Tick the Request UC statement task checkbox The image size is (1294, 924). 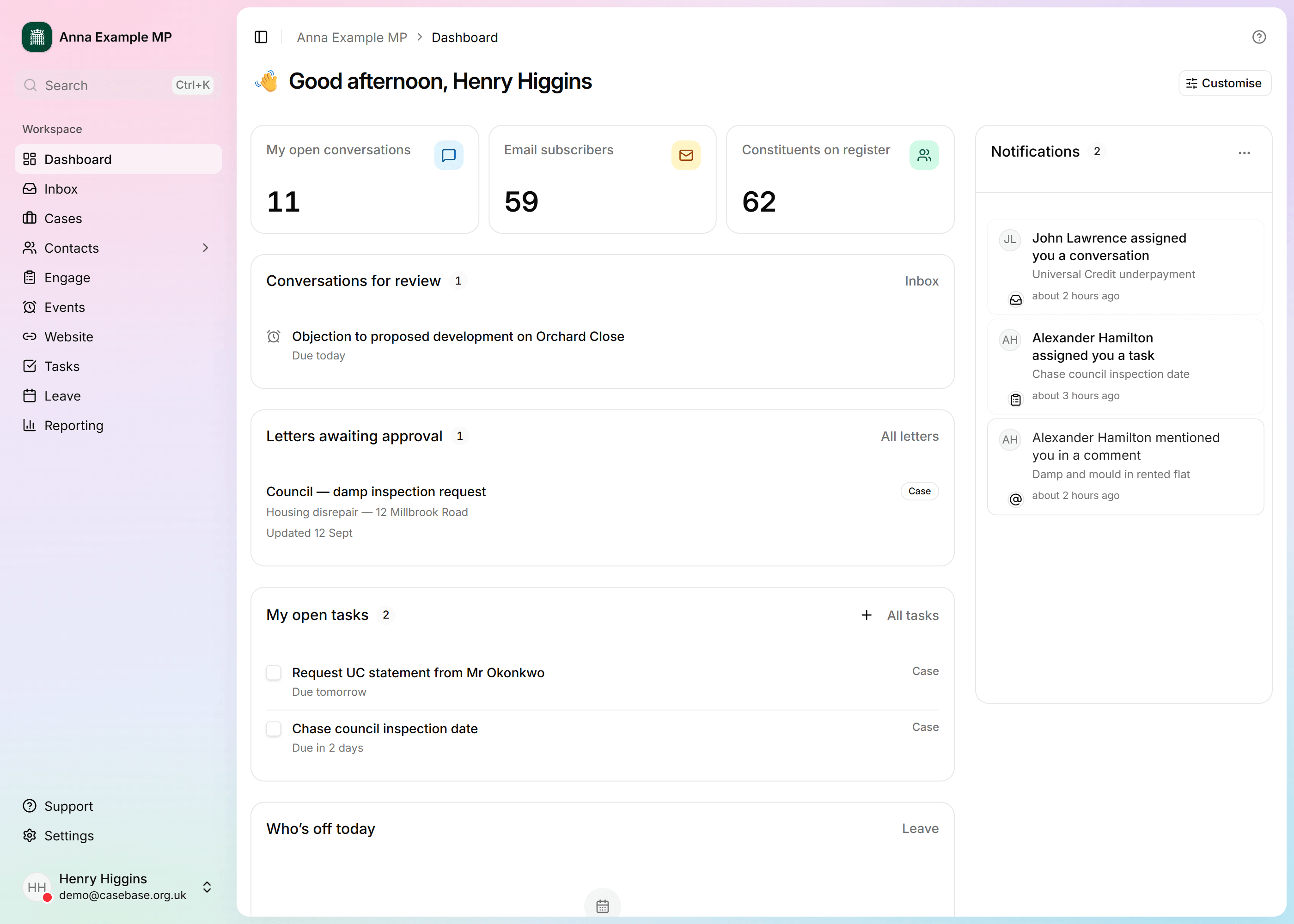[x=274, y=673]
